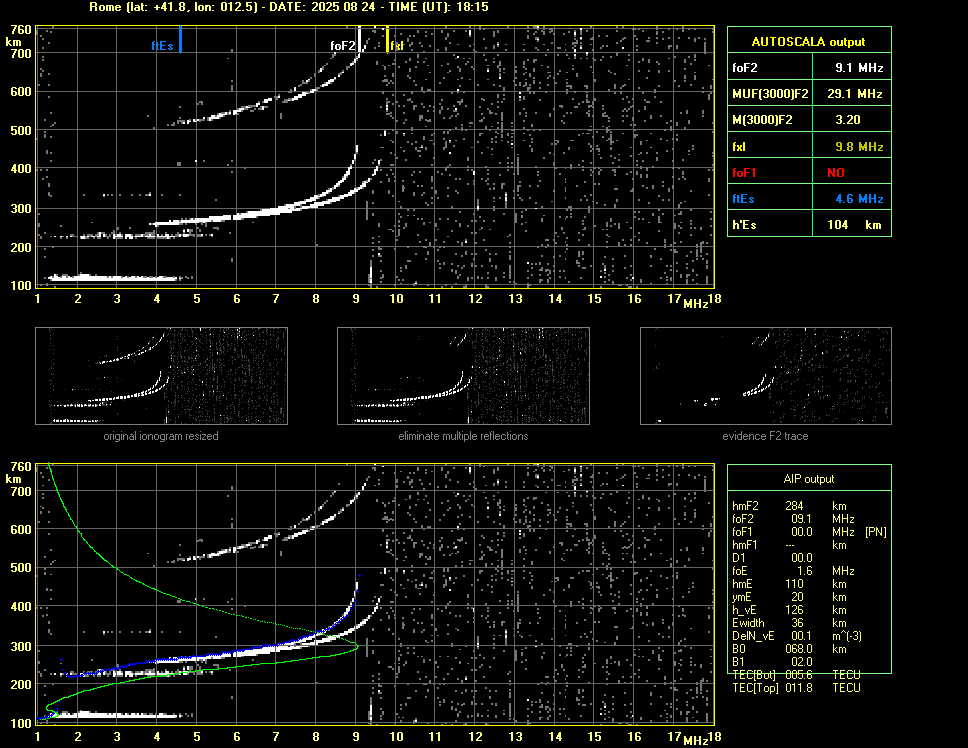The height and width of the screenshot is (748, 968).
Task: Click the MUF(3000)F2 value 29.1 MHz
Action: [x=854, y=94]
